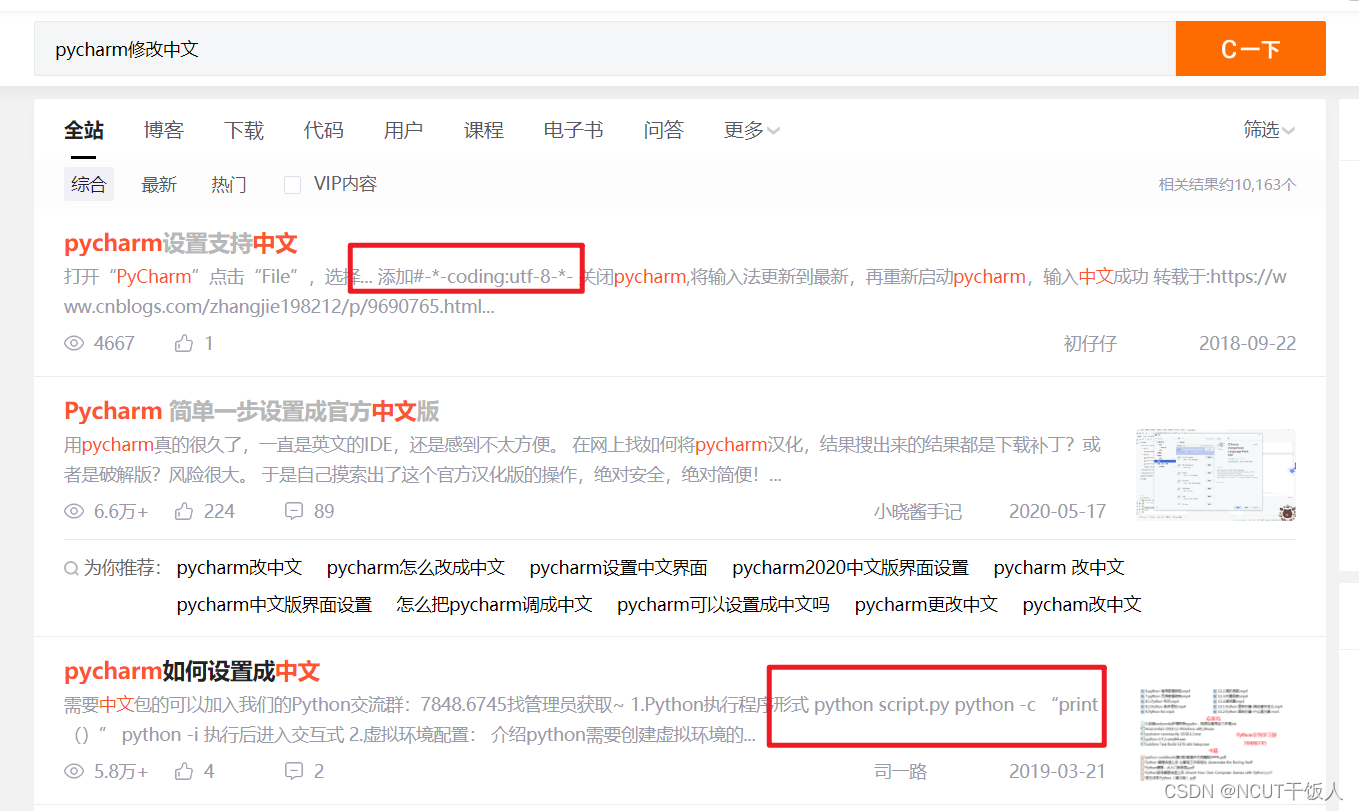Switch to the 课程 tab
Viewport: 1359px width, 811px height.
[484, 130]
